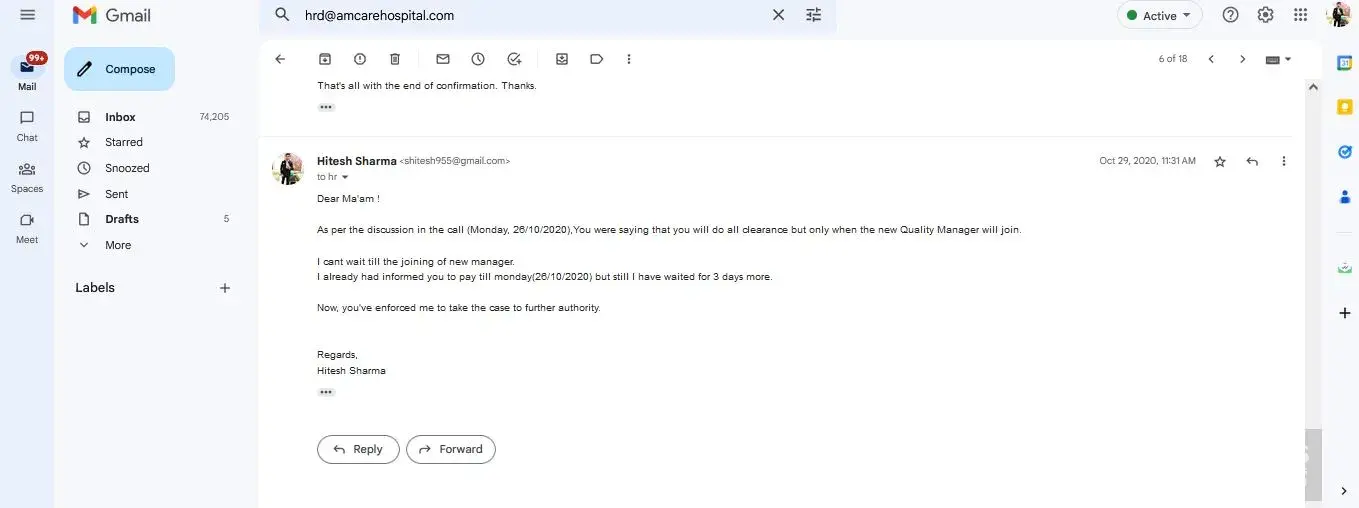1359x508 pixels.
Task: Show trimmed content below Hitesh Sharma's signature
Action: (326, 392)
